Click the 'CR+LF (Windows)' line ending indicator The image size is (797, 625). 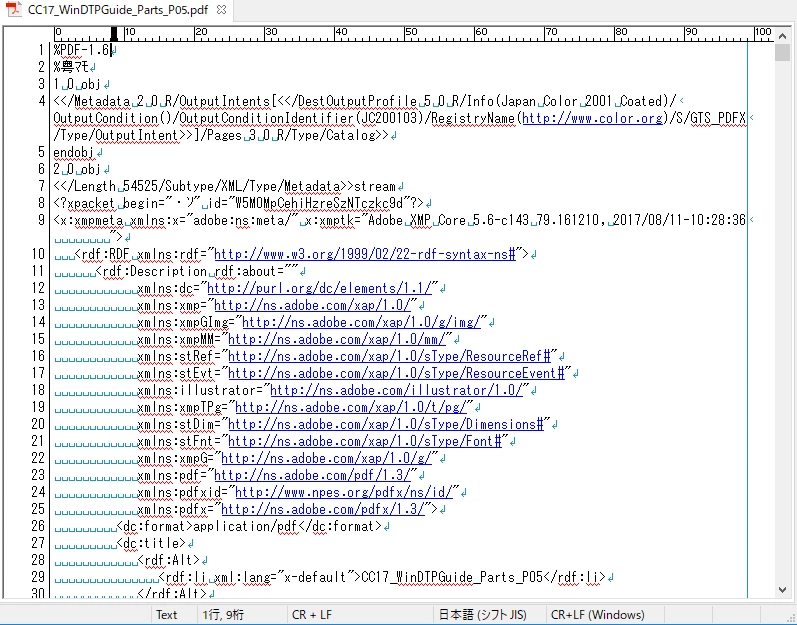[598, 615]
